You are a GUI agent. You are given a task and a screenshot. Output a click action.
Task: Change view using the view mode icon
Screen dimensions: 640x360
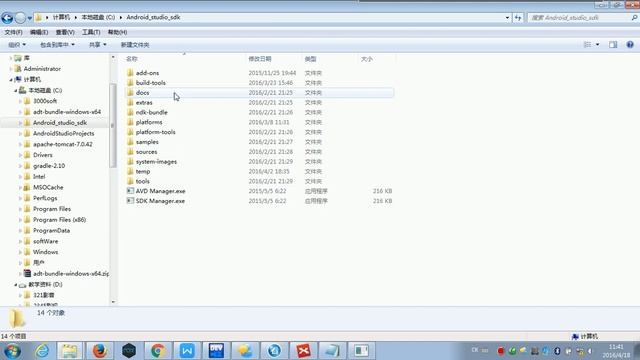[587, 44]
